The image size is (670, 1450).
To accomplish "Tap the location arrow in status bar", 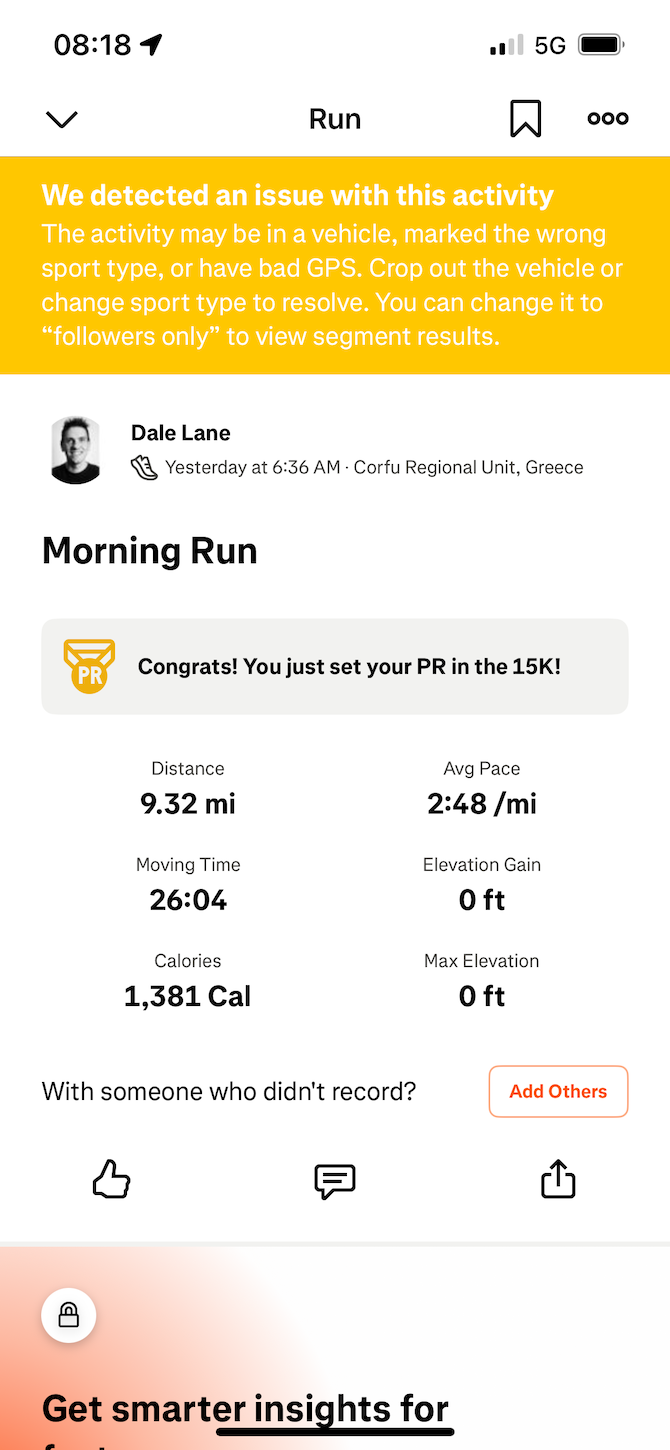I will pyautogui.click(x=152, y=45).
